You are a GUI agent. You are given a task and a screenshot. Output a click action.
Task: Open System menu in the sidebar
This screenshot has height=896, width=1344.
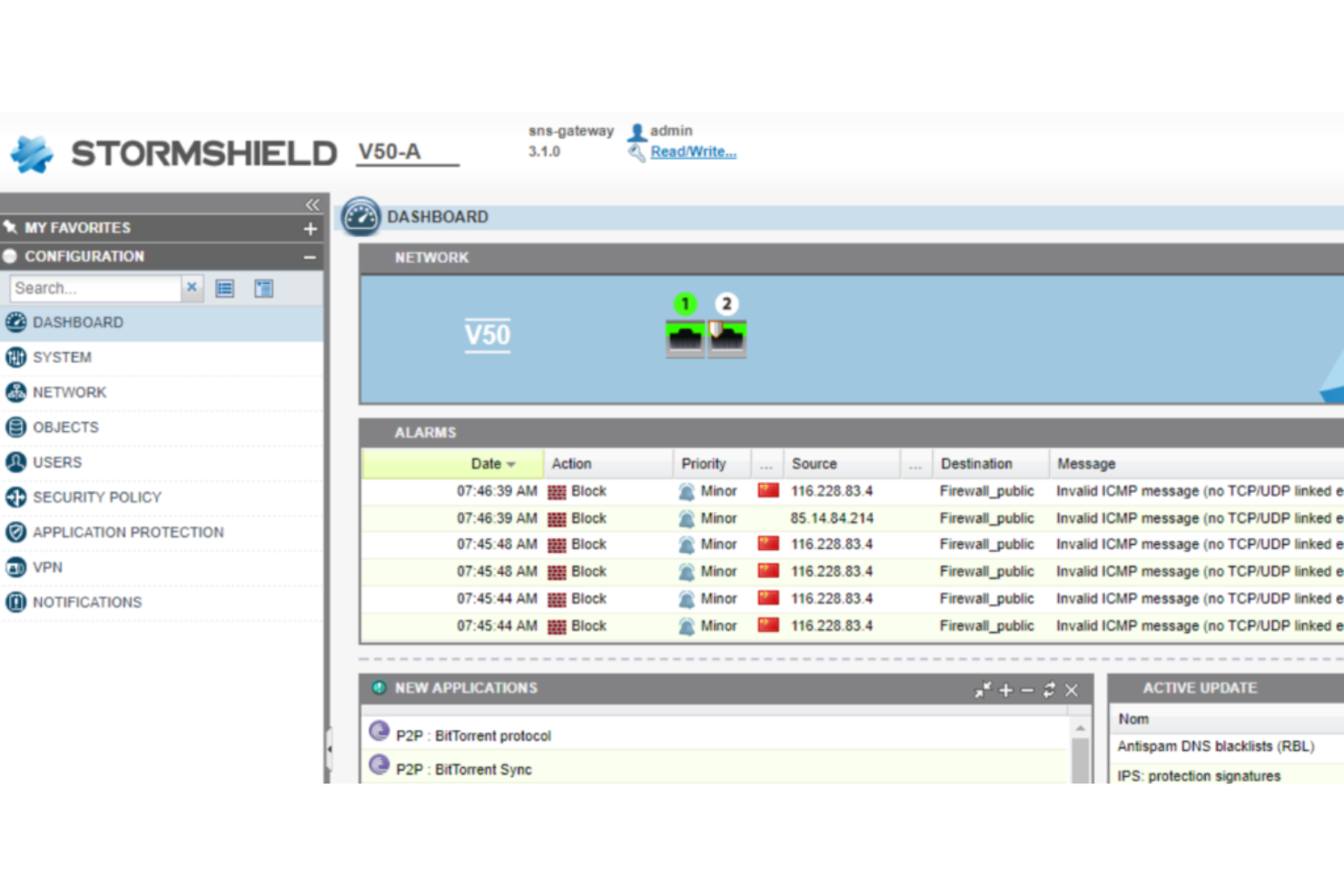click(x=162, y=358)
